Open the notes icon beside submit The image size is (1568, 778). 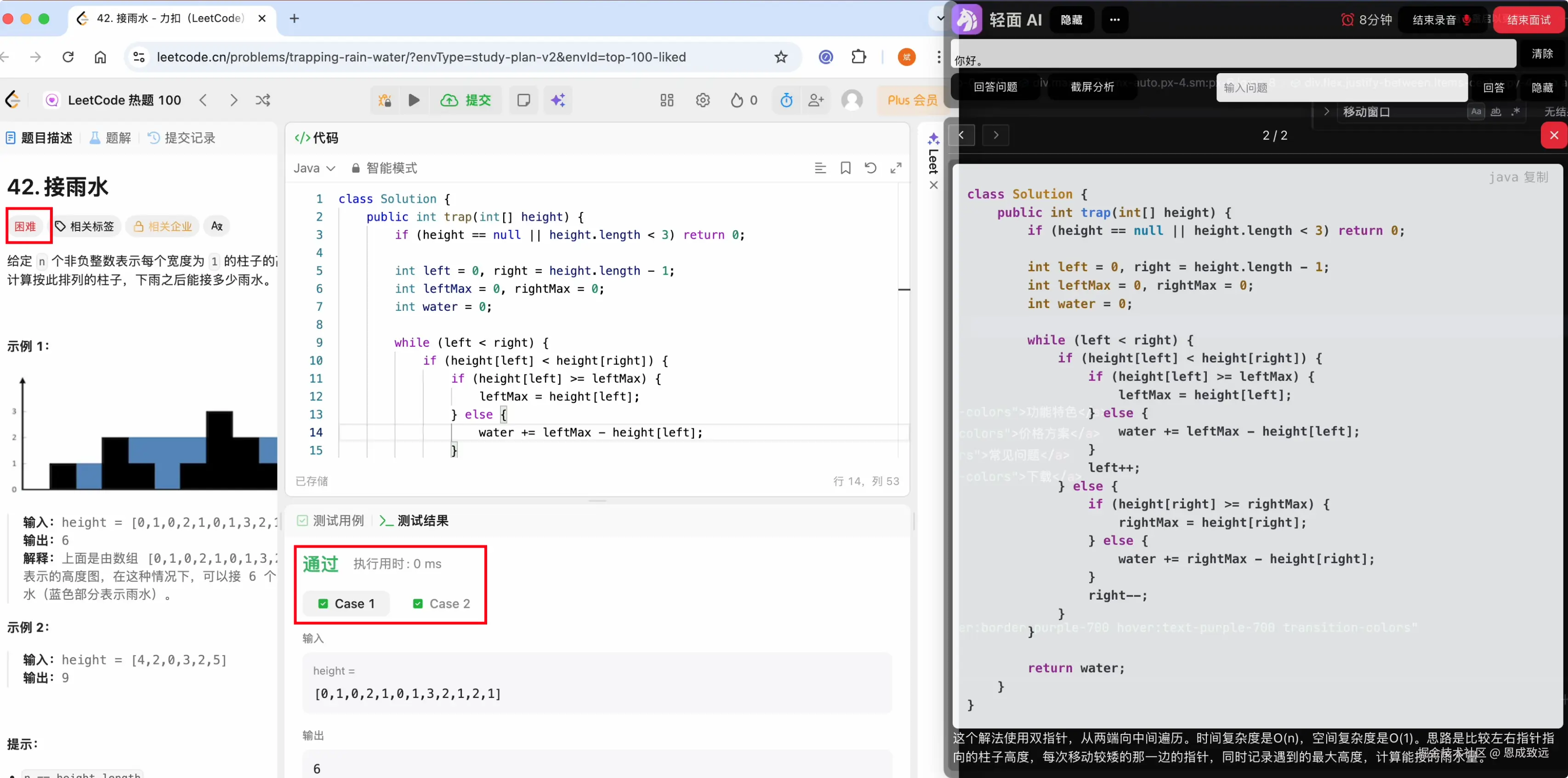[x=523, y=101]
